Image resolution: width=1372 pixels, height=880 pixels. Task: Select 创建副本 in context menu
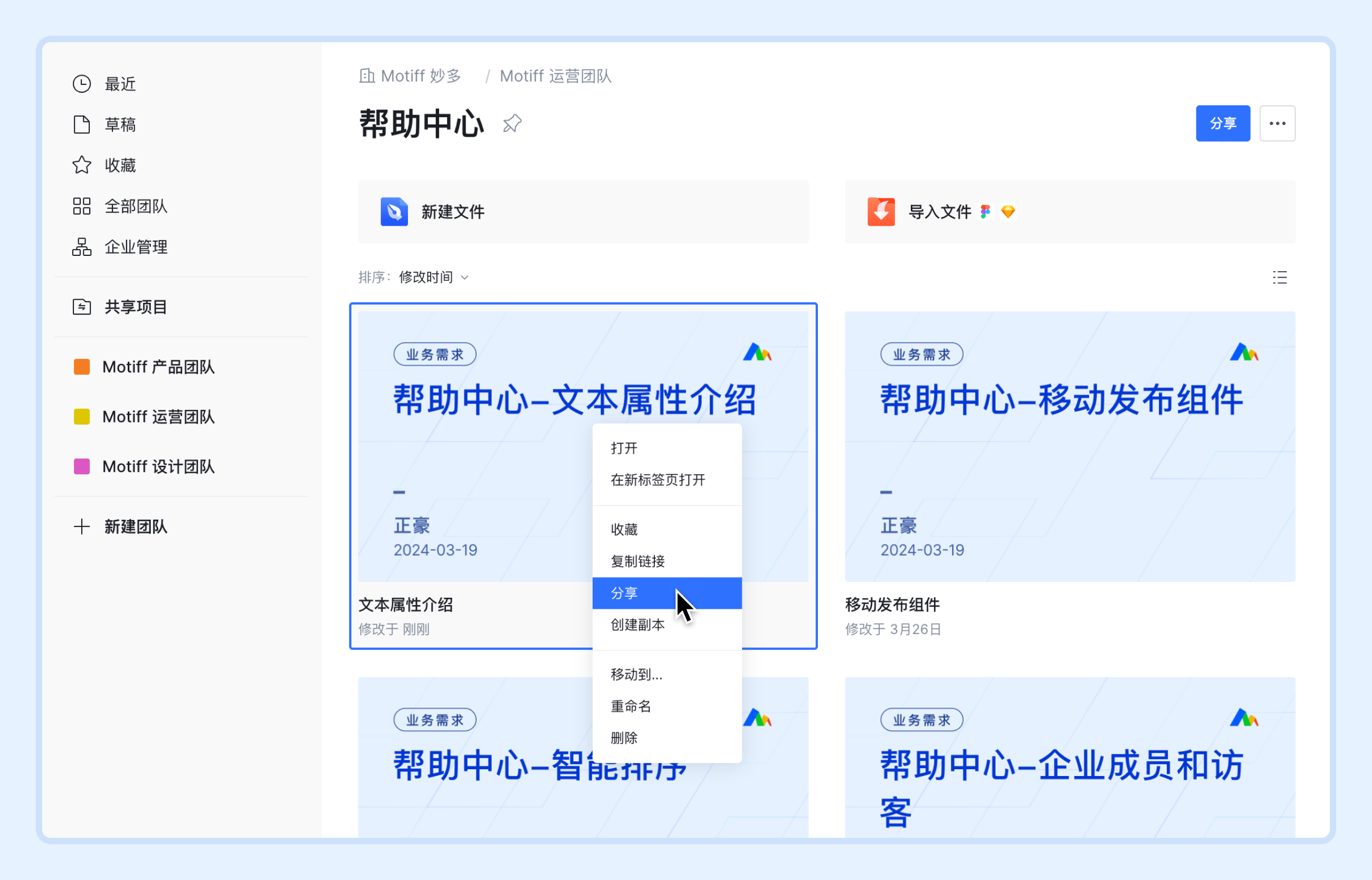(667, 625)
